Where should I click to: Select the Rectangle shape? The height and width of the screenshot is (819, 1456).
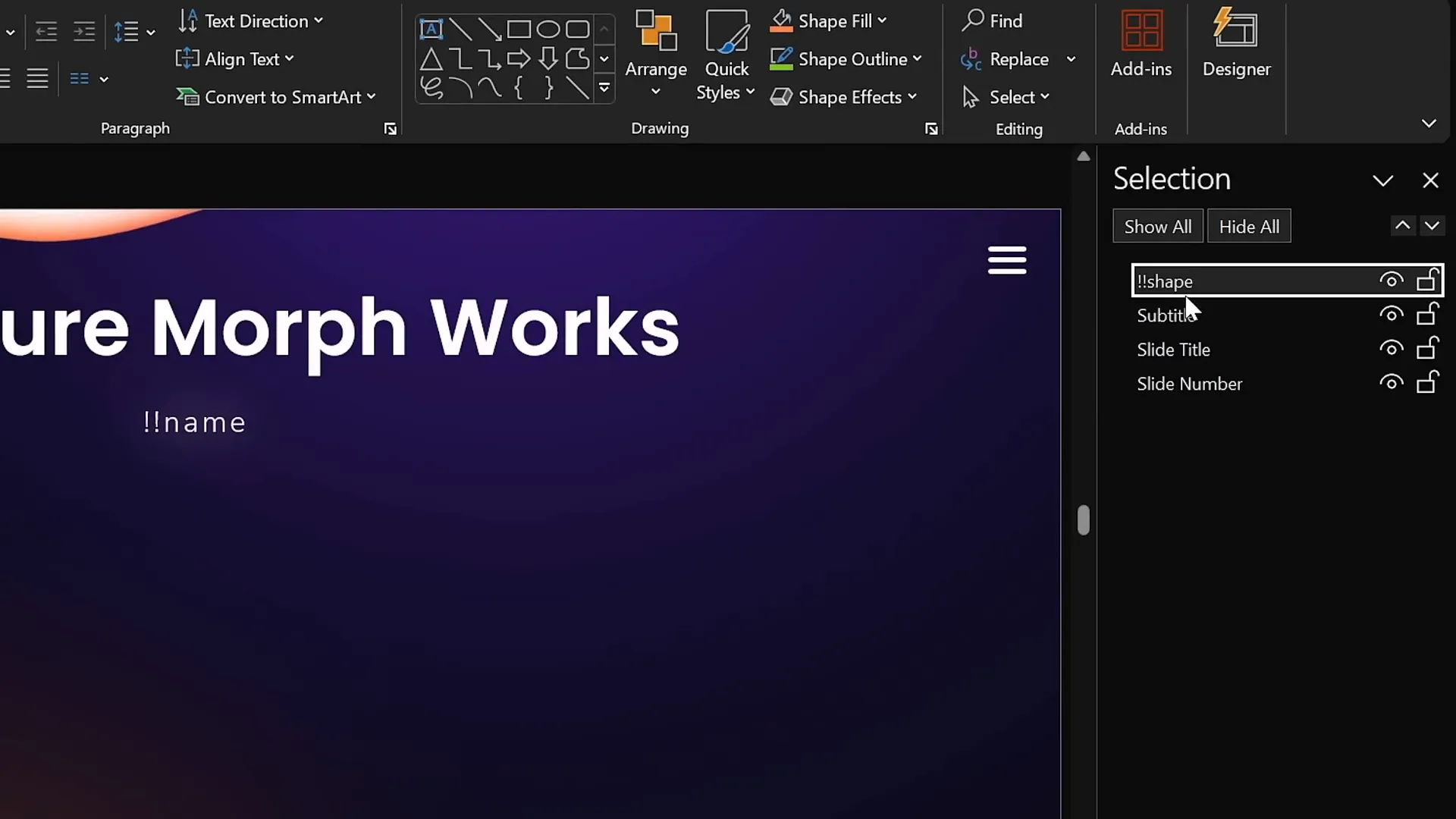tap(519, 30)
